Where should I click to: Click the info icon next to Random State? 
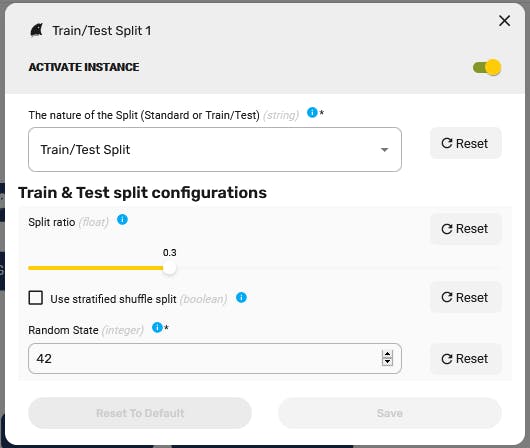158,327
